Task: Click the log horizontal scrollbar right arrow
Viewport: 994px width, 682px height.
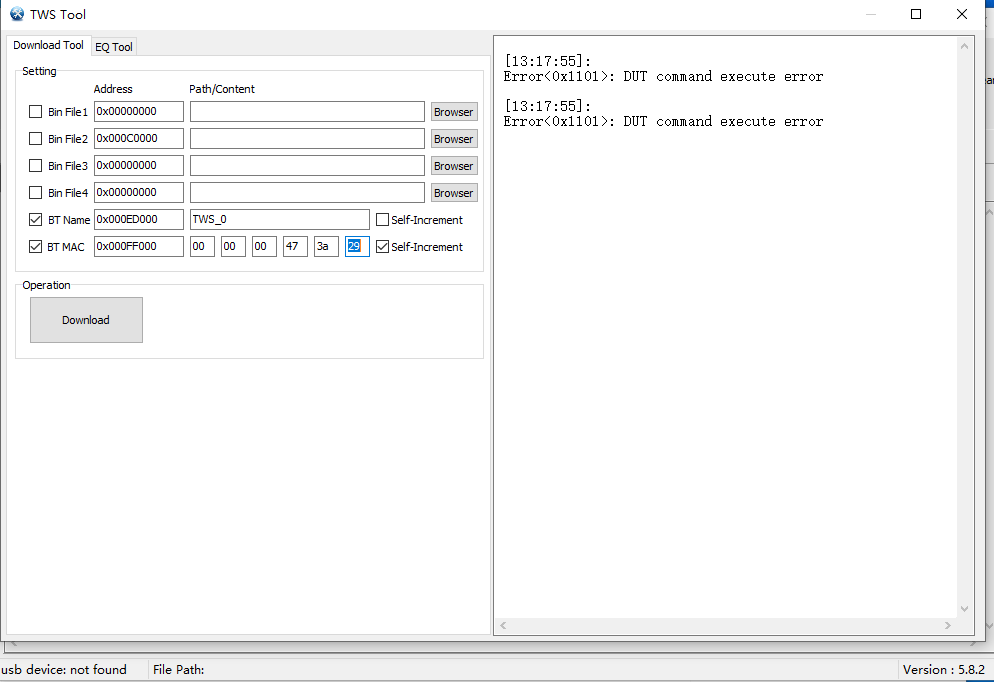Action: (948, 625)
